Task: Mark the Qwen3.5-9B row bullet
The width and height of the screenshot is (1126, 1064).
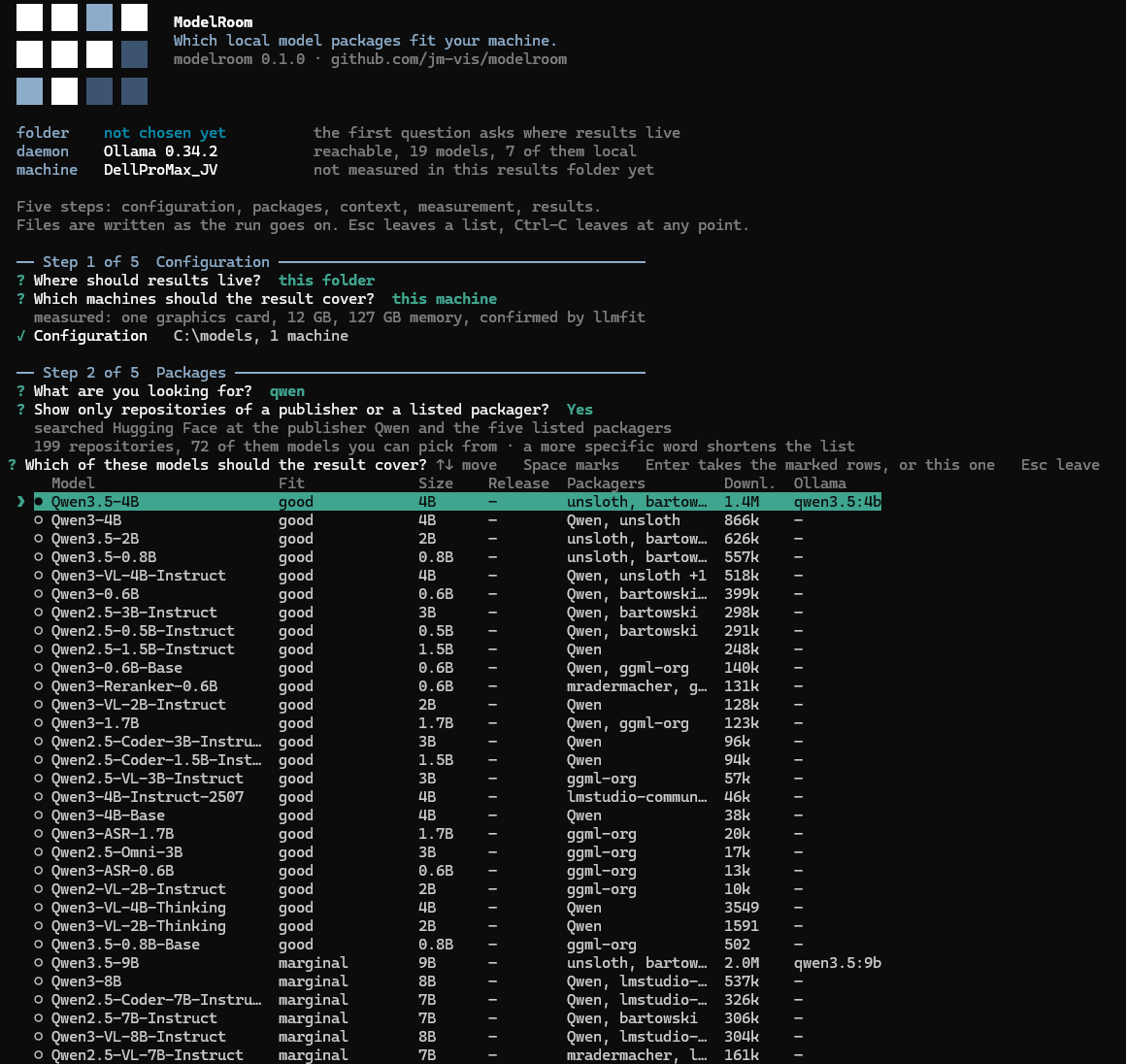Action: click(x=39, y=963)
